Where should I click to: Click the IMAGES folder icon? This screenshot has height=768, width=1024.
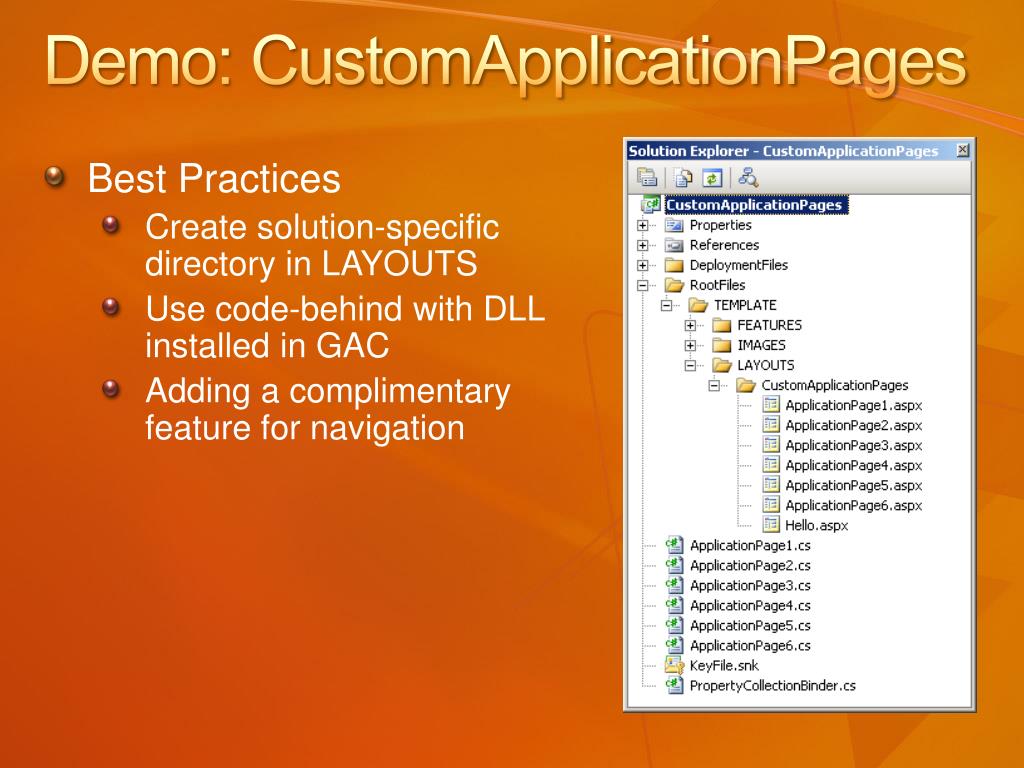point(722,345)
